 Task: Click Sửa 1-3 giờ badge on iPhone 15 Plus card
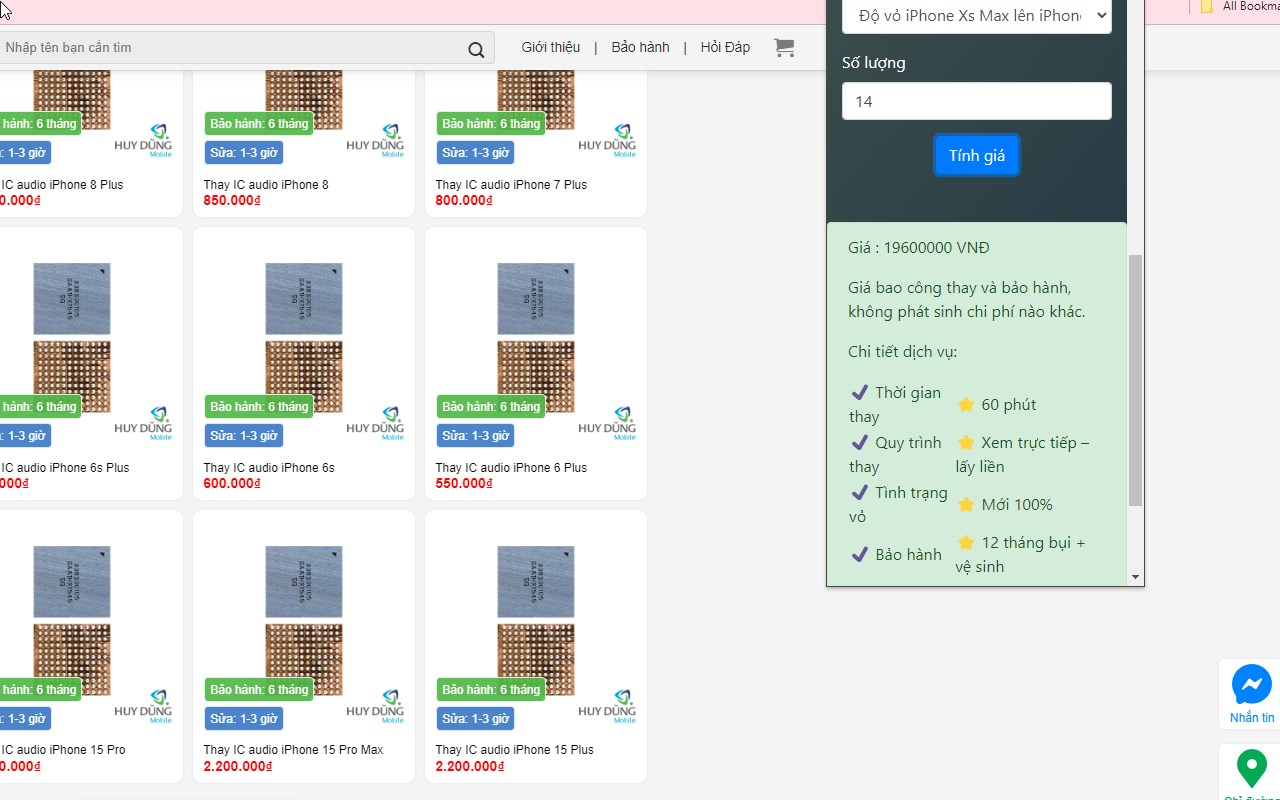pyautogui.click(x=475, y=719)
